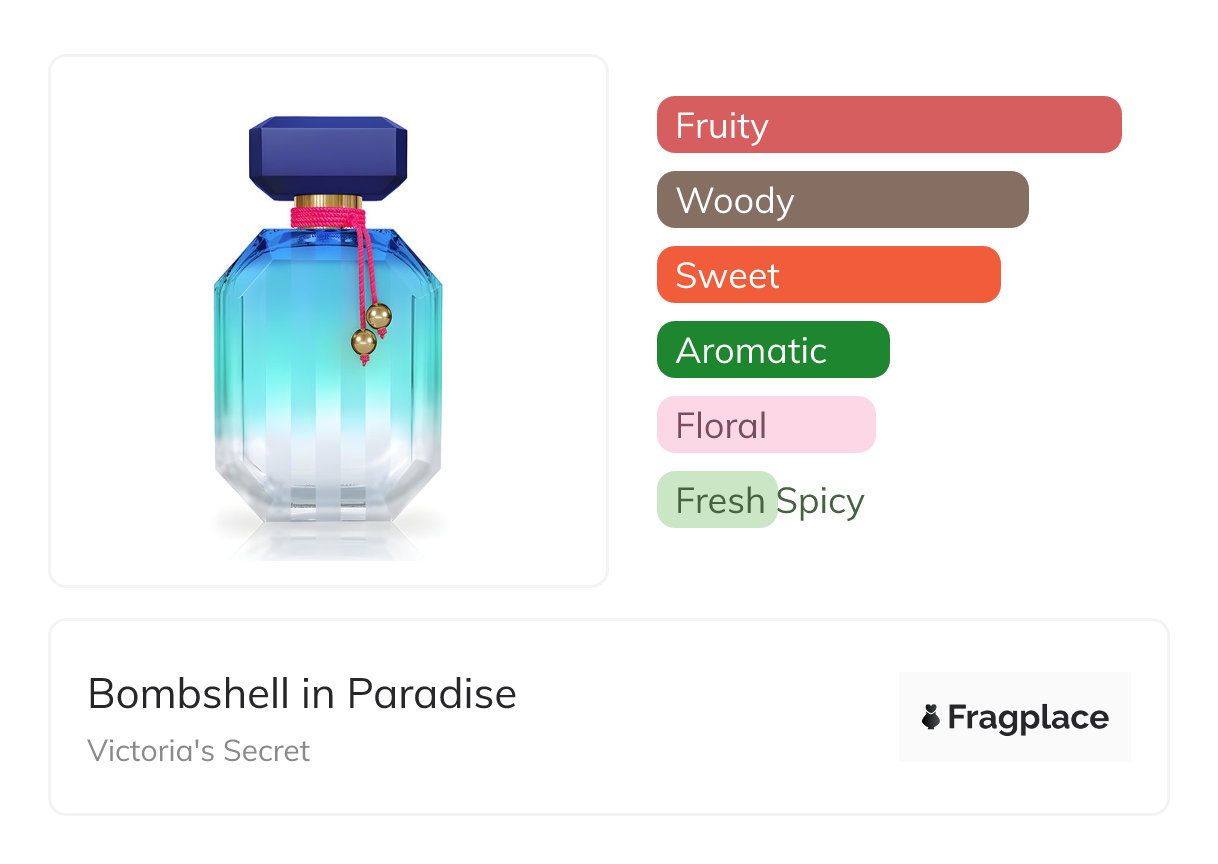Select the pink Floral accord bar

(x=765, y=425)
